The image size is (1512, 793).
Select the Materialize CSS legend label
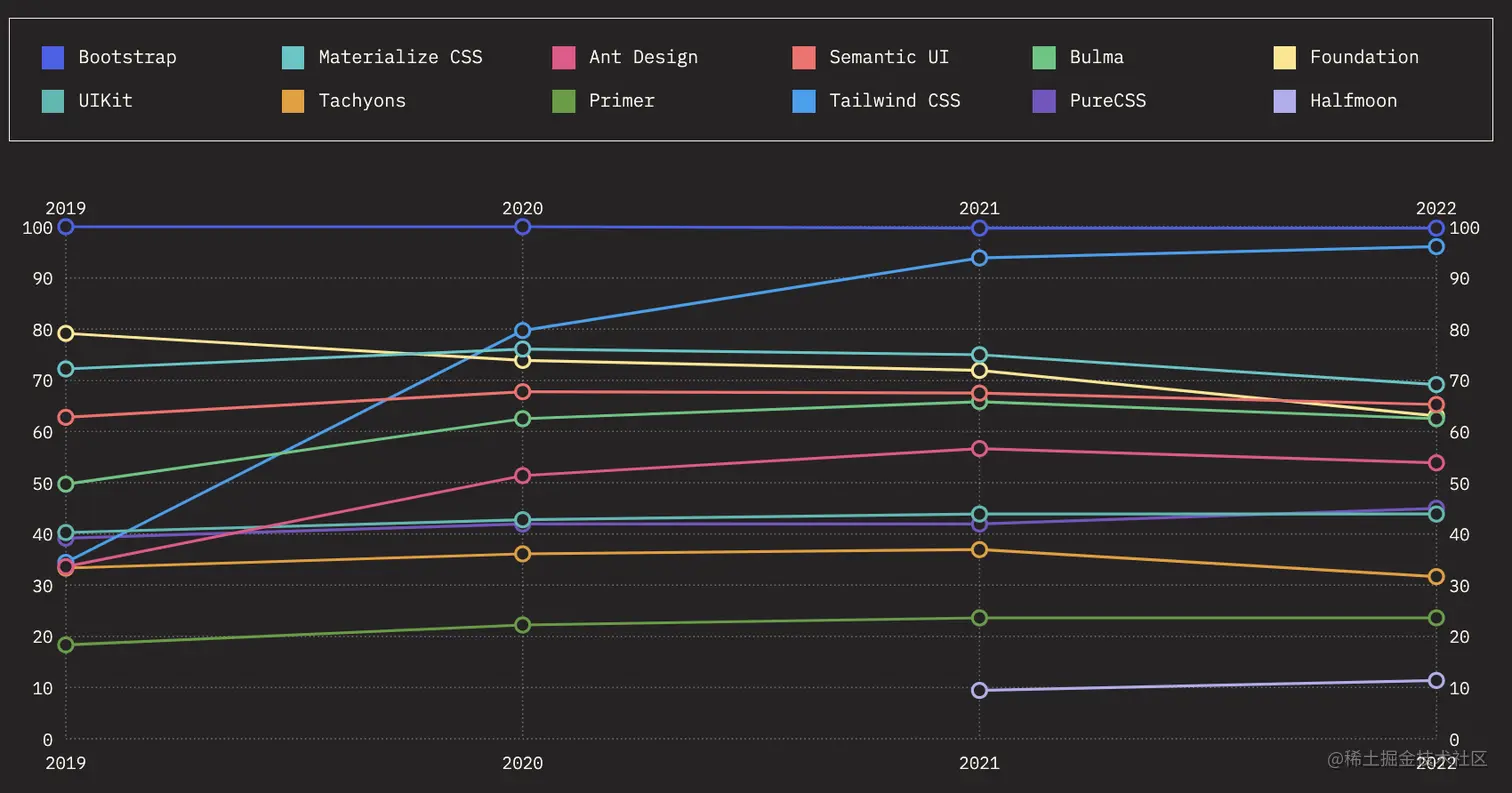[x=400, y=57]
